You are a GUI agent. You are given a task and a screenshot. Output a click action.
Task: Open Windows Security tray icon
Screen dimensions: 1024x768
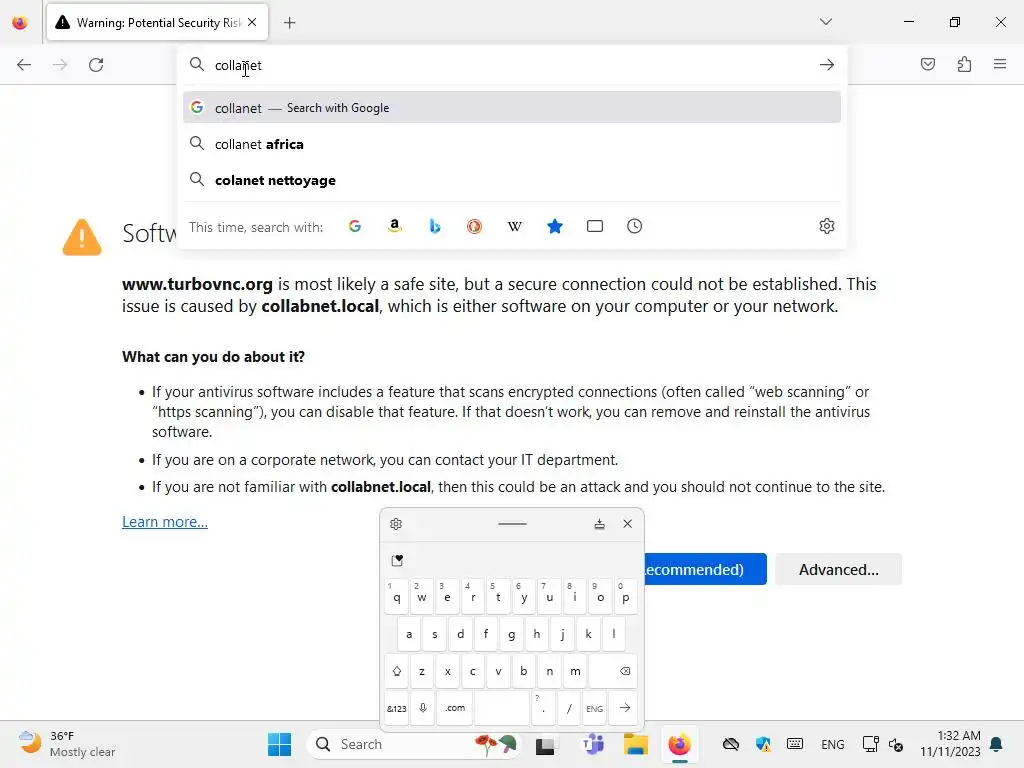(x=763, y=744)
